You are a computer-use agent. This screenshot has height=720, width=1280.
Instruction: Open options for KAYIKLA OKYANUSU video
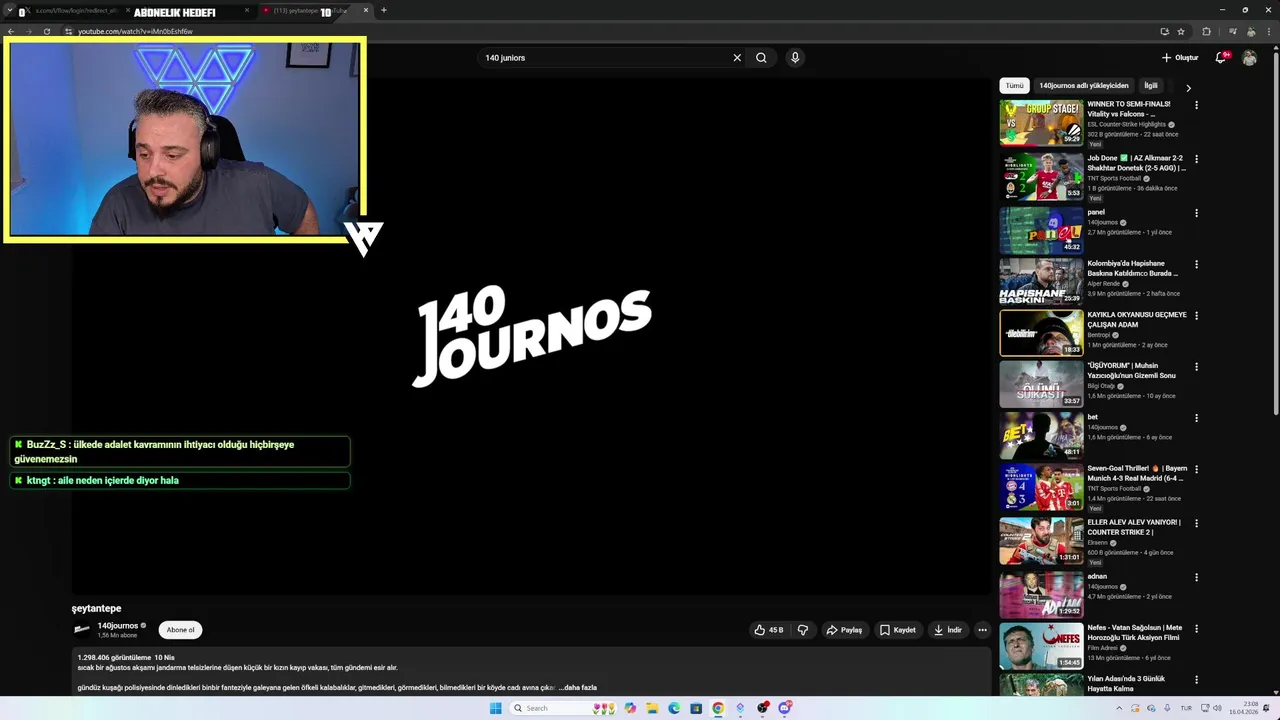pyautogui.click(x=1196, y=316)
